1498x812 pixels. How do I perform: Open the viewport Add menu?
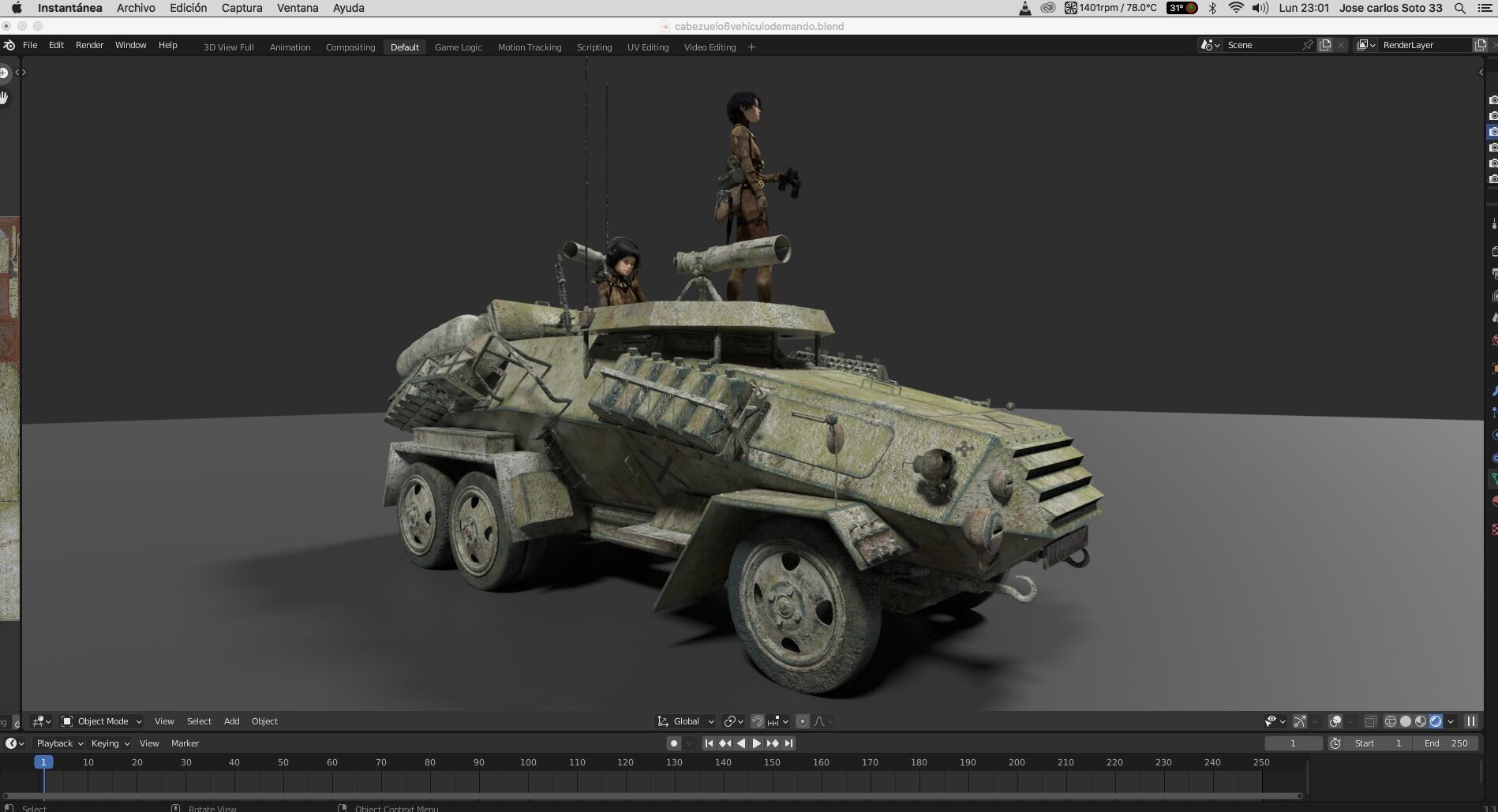tap(231, 721)
